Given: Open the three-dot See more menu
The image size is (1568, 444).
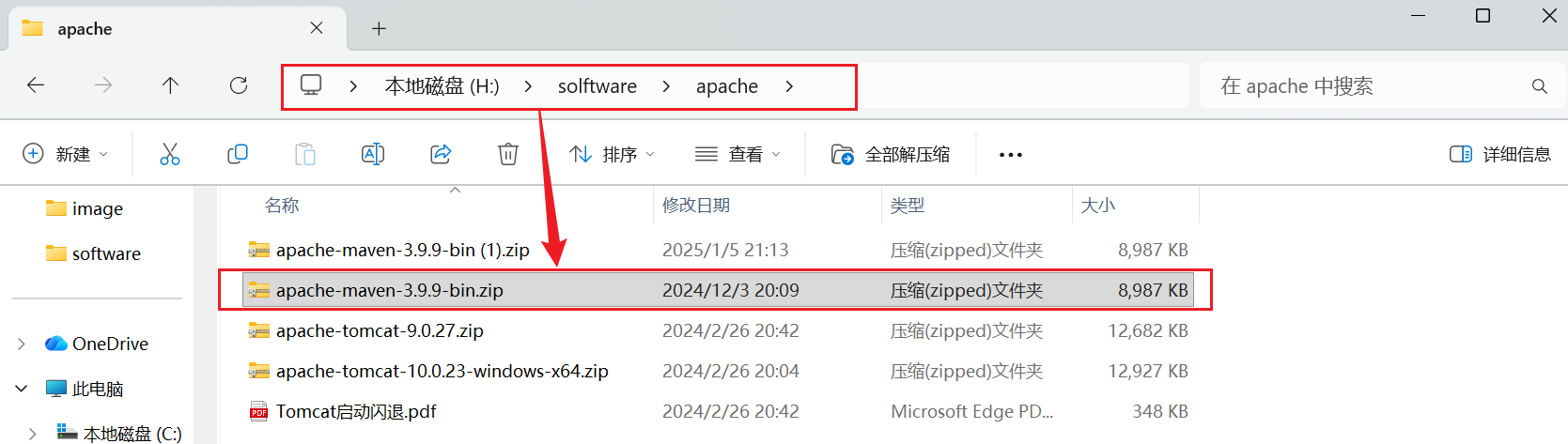Looking at the screenshot, I should [1011, 155].
